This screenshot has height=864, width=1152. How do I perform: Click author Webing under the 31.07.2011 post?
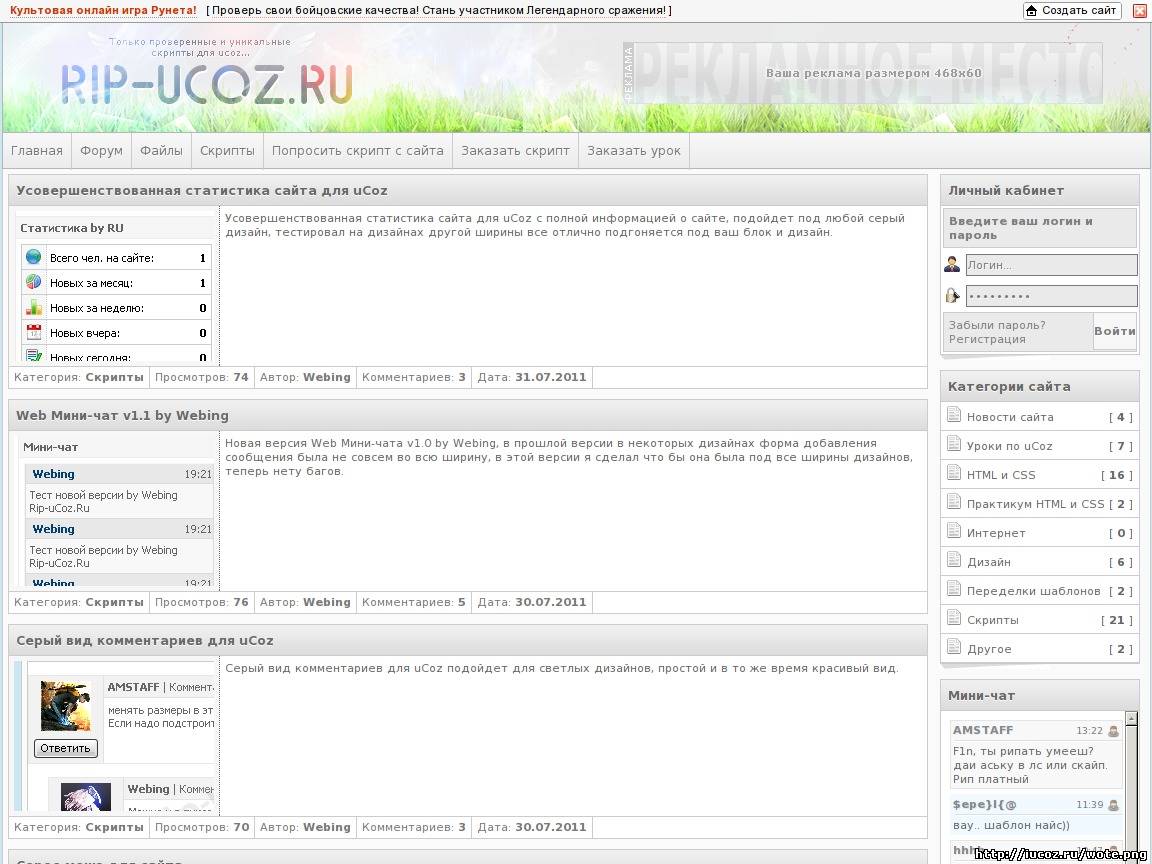[x=327, y=377]
